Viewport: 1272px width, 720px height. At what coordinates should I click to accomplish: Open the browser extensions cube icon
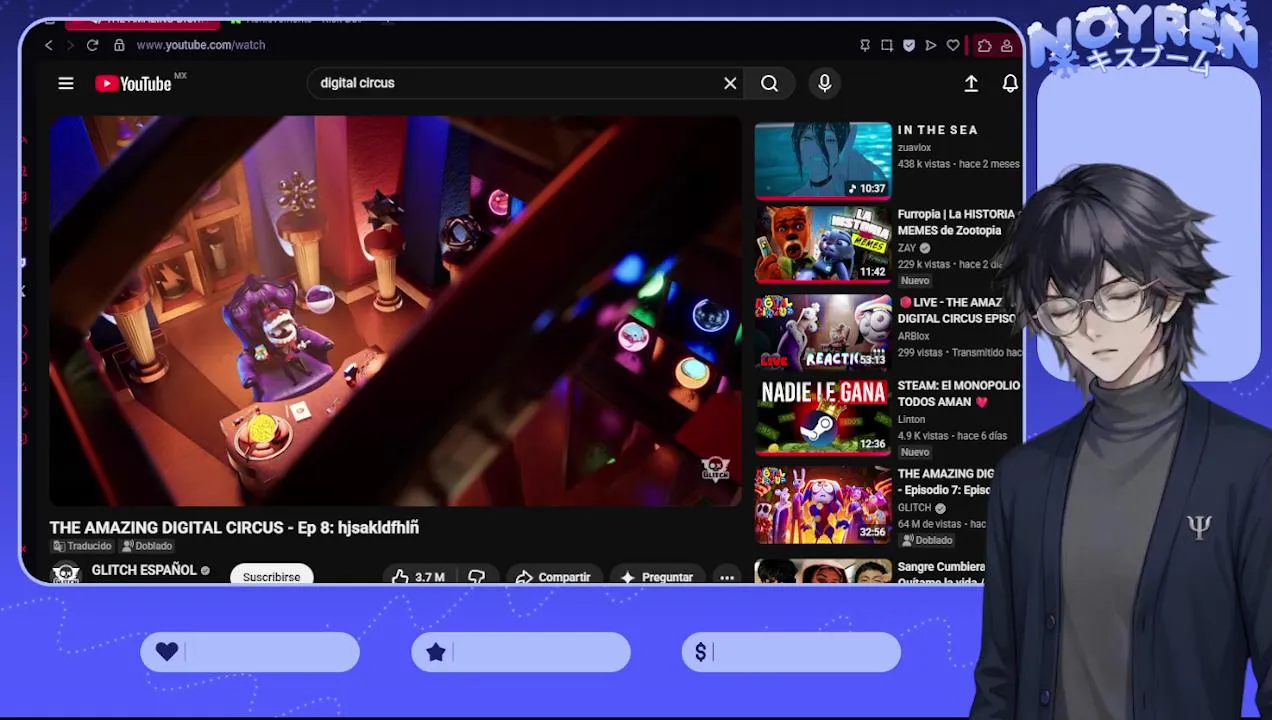click(984, 45)
